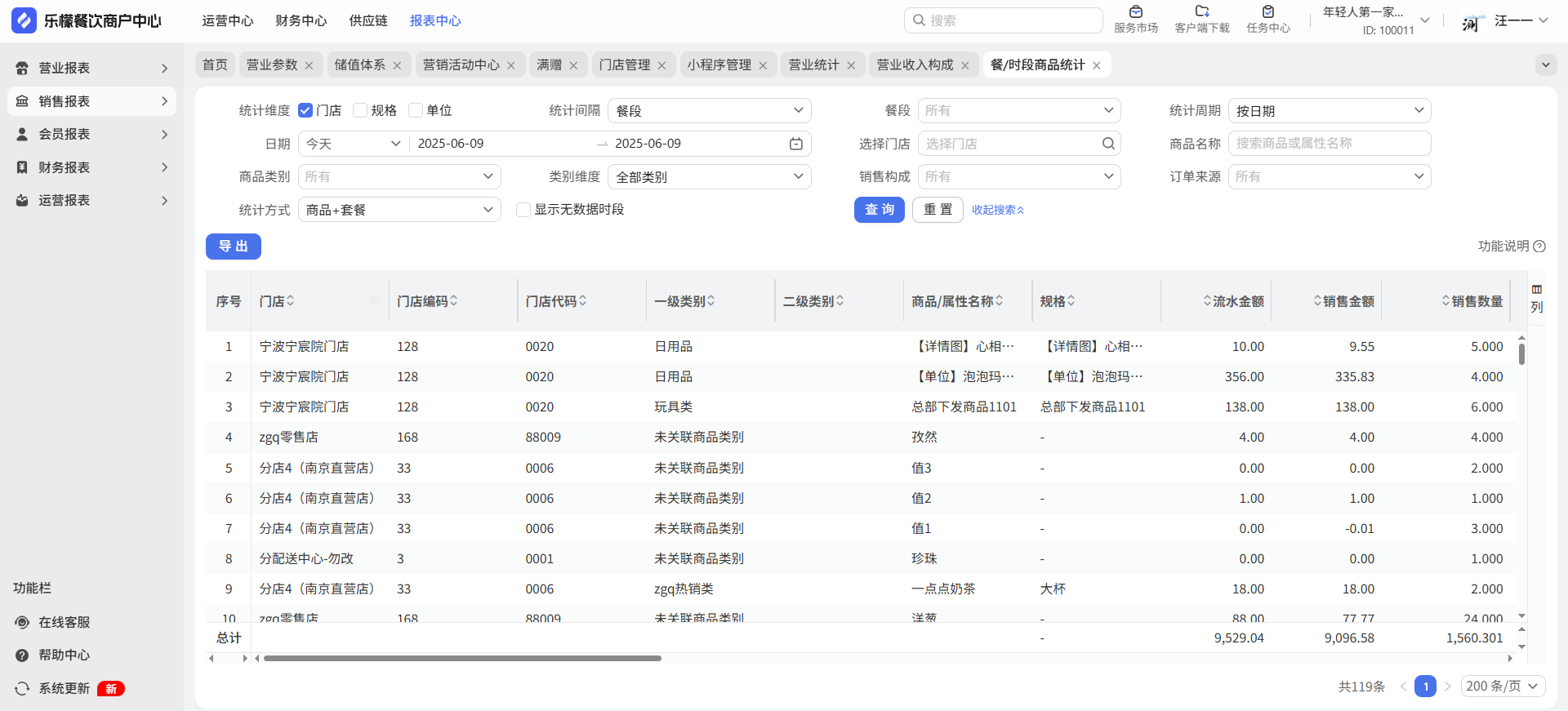Screen dimensions: 1568x711
Task: Open the date range calendar icon
Action: click(x=796, y=144)
